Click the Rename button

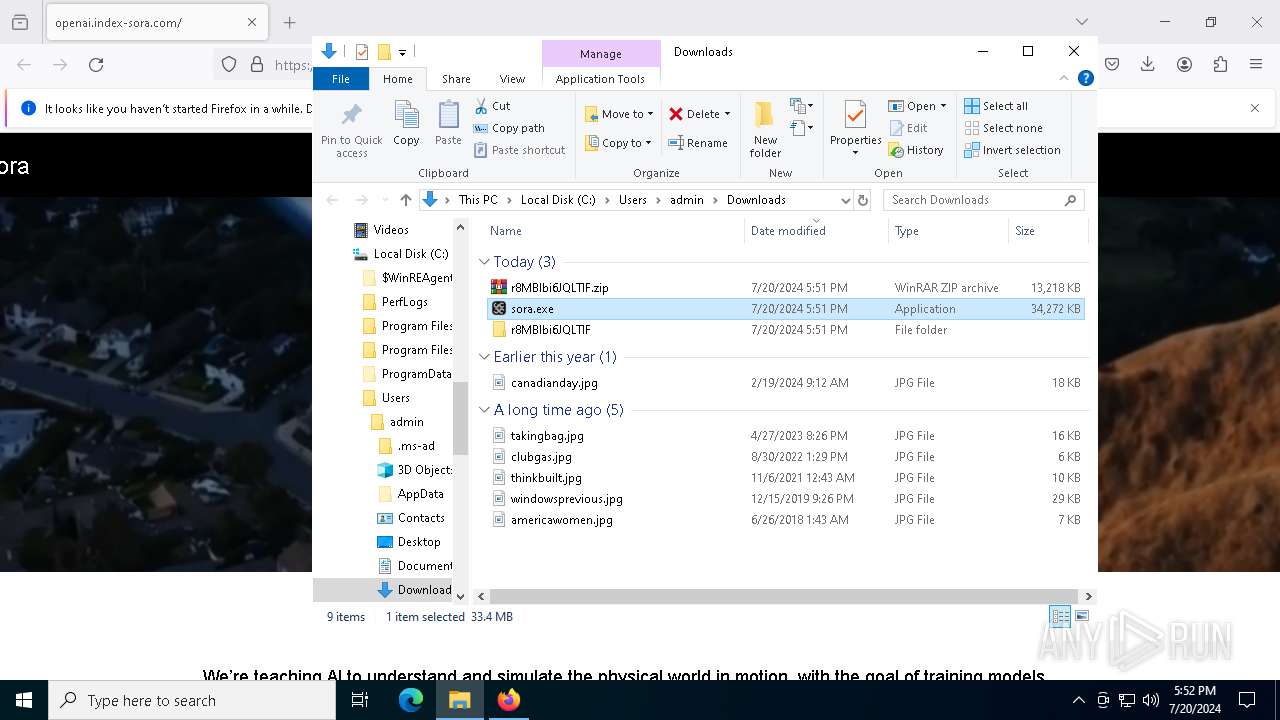click(x=698, y=143)
